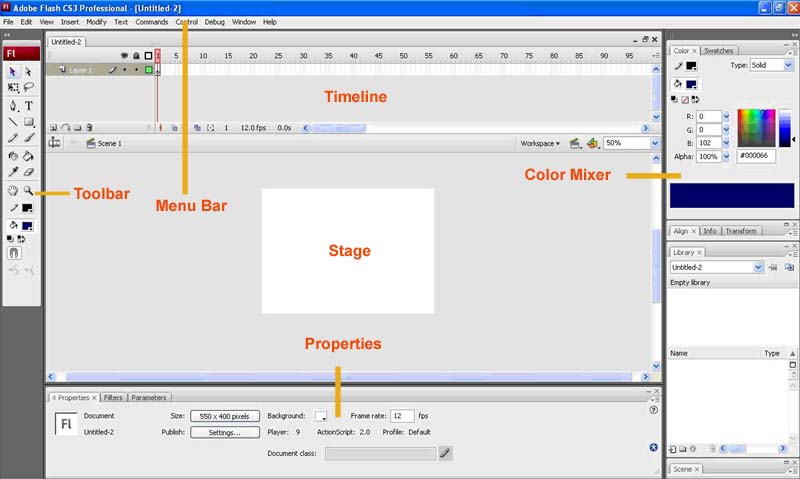Open the Type Solid dropdown in Color panel
The width and height of the screenshot is (800, 479).
788,65
